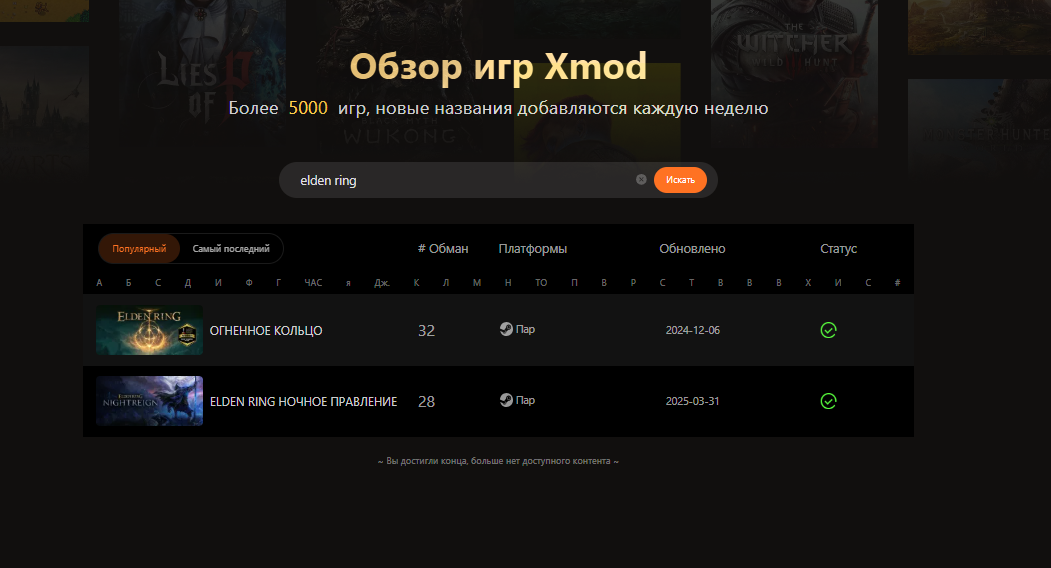The height and width of the screenshot is (568, 1051).
Task: Clear the search field with the X icon
Action: (641, 180)
